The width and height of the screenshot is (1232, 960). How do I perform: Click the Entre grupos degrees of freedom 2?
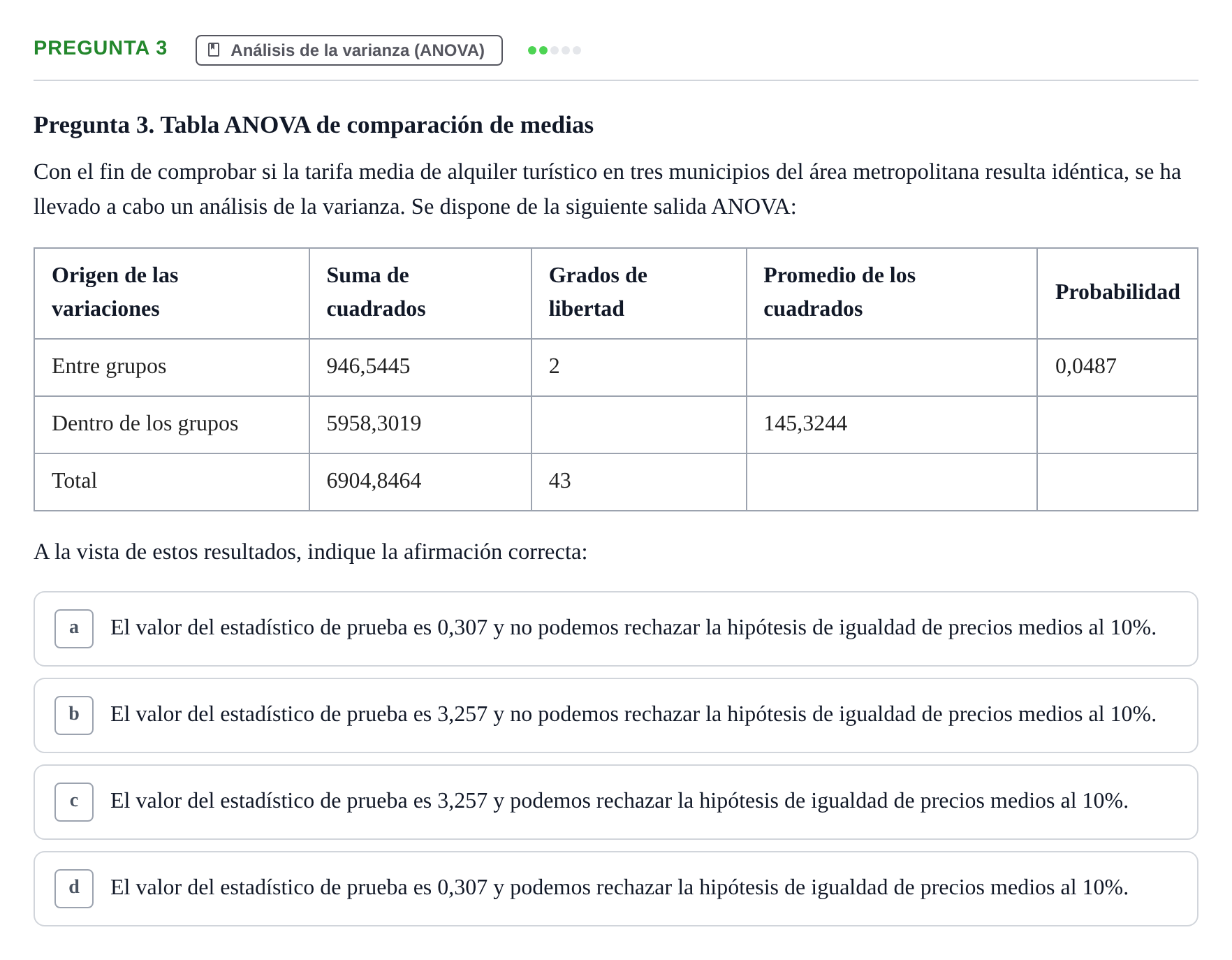554,366
